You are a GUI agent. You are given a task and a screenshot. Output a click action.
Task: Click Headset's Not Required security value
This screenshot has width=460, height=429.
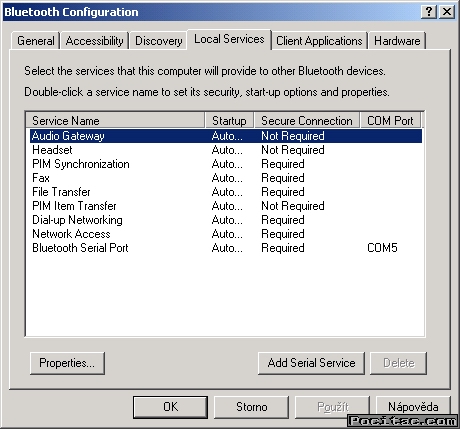pos(293,150)
